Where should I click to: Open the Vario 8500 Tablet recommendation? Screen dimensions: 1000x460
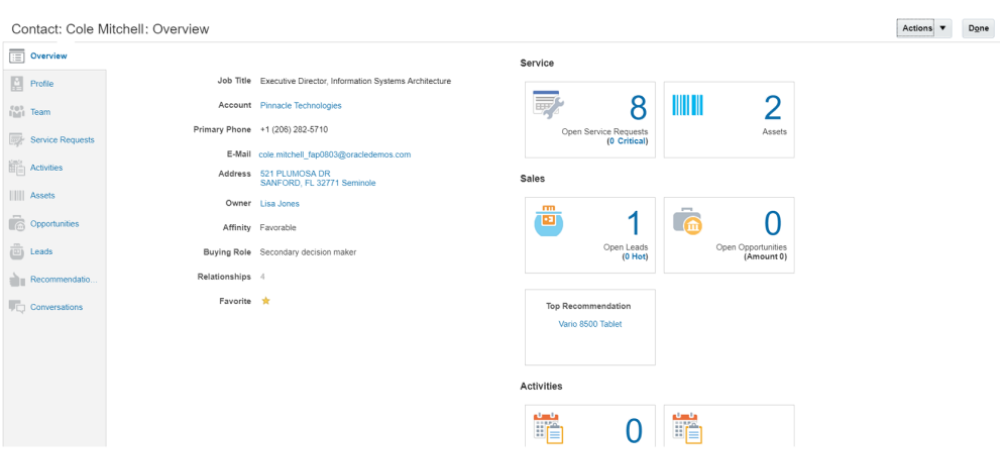(590, 324)
